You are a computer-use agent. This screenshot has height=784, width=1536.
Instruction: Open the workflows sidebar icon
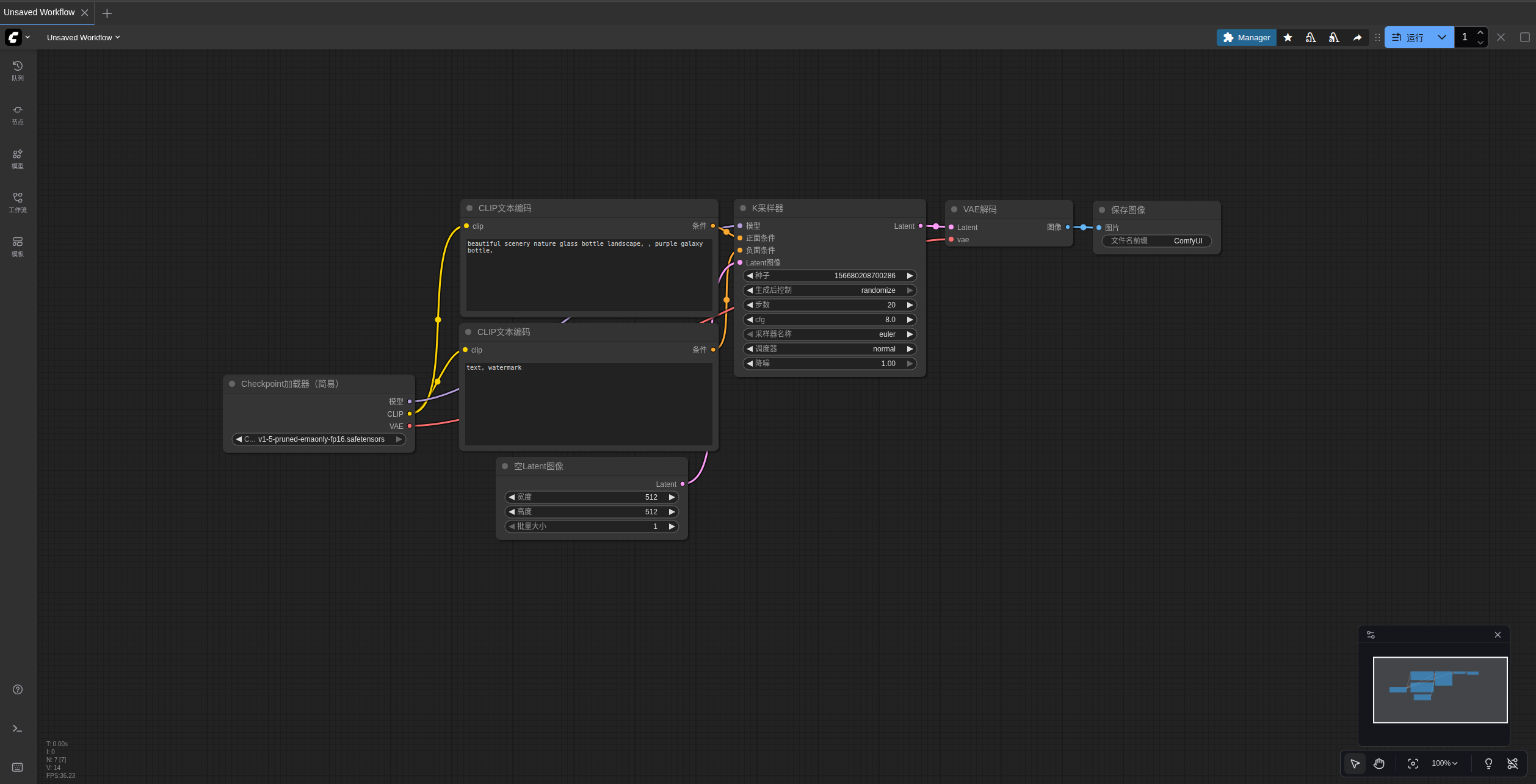(18, 202)
